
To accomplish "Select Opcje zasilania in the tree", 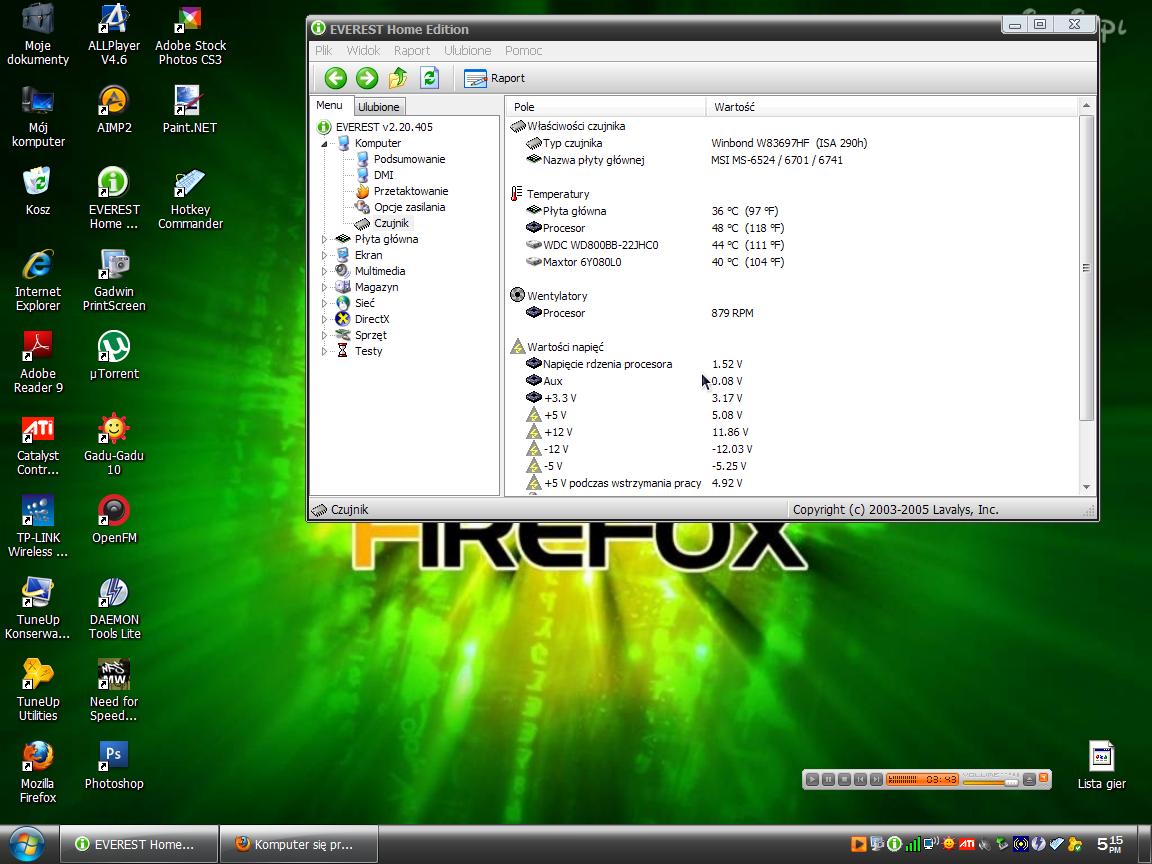I will pos(409,207).
